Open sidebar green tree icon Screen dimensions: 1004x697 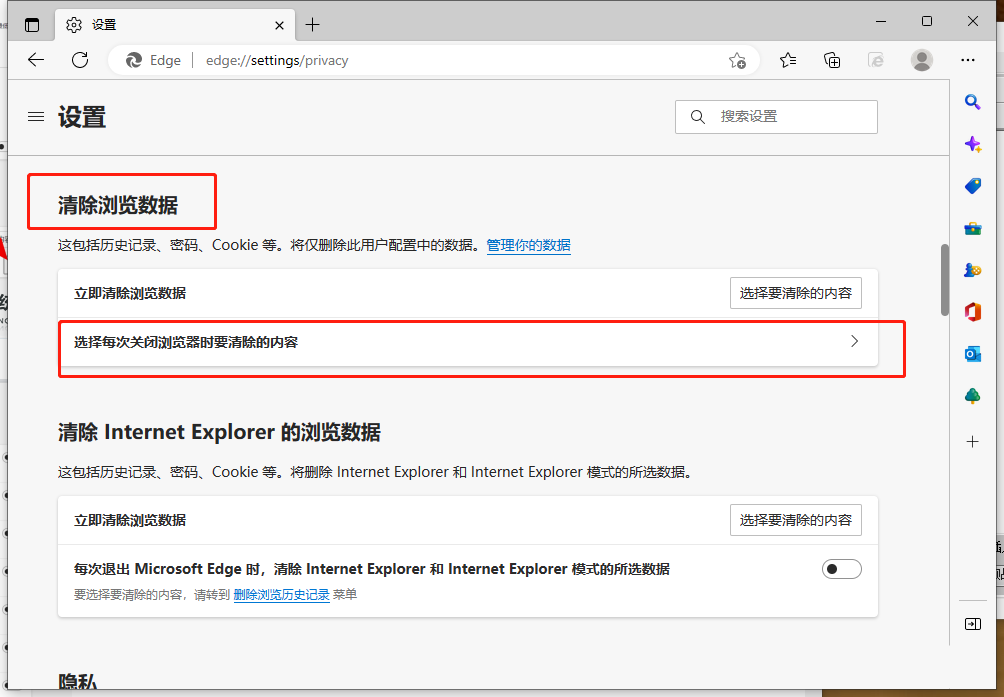(973, 396)
